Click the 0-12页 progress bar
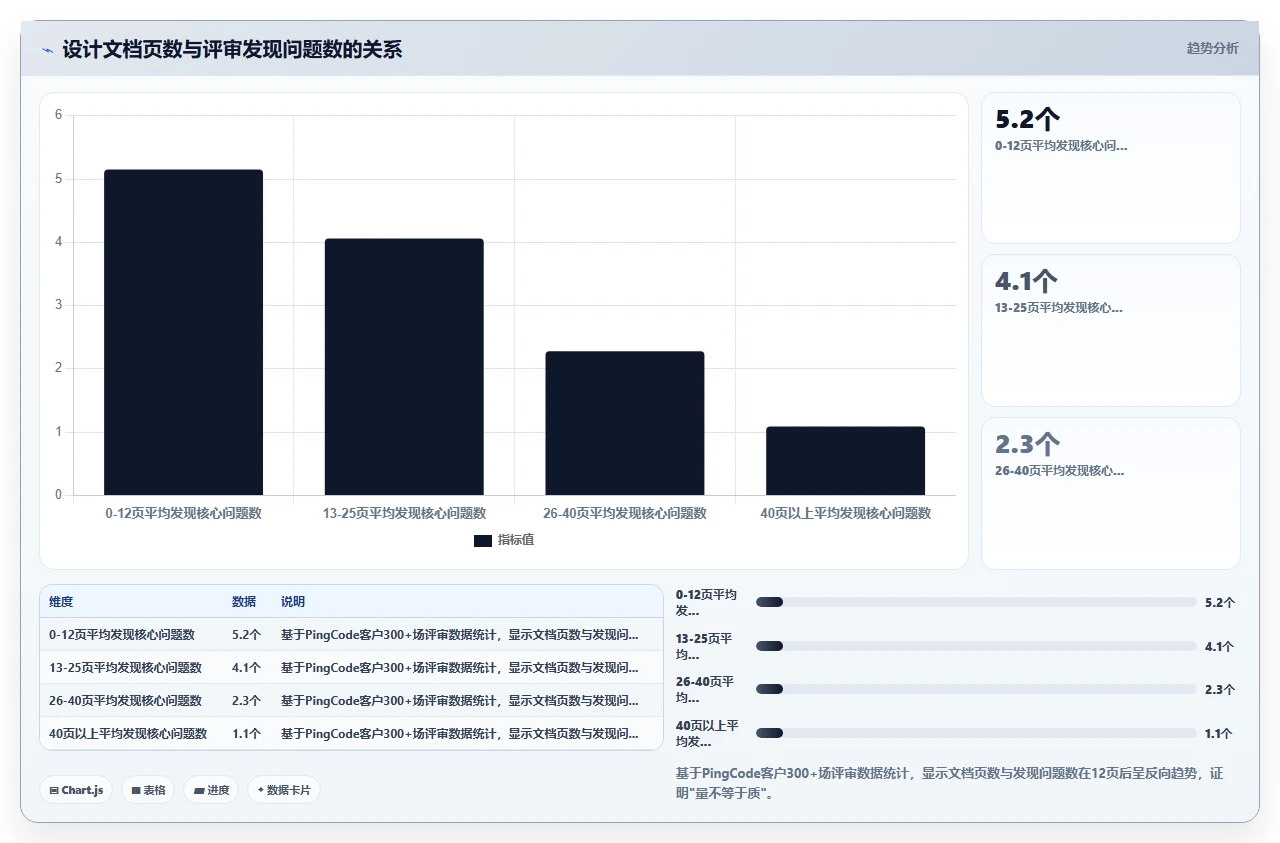1280x843 pixels. click(976, 602)
